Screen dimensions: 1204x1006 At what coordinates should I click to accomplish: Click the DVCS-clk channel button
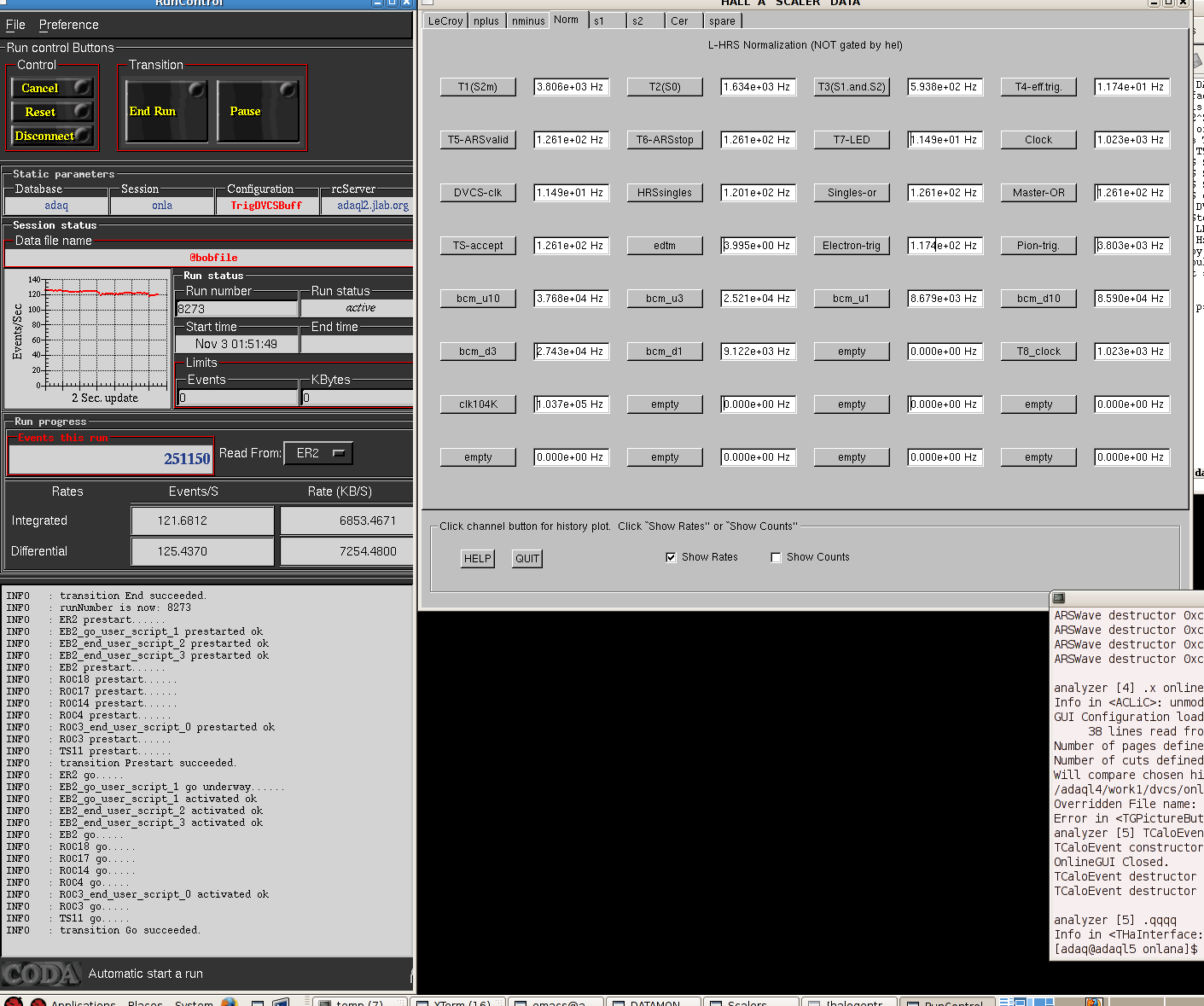478,193
